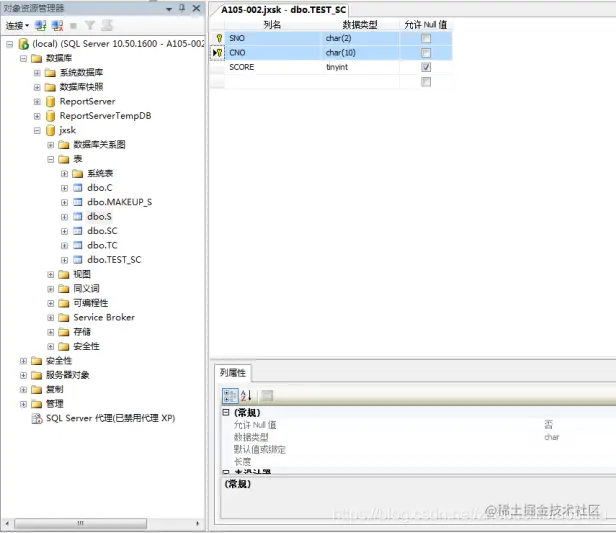Collapse the 数据库 folder
The height and width of the screenshot is (533, 616).
coord(23,59)
